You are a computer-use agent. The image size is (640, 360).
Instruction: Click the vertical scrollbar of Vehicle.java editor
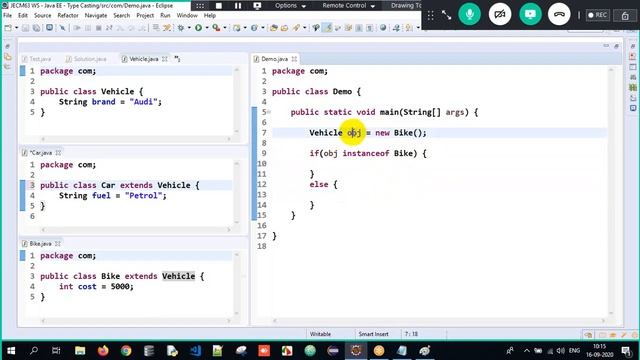tap(237, 100)
